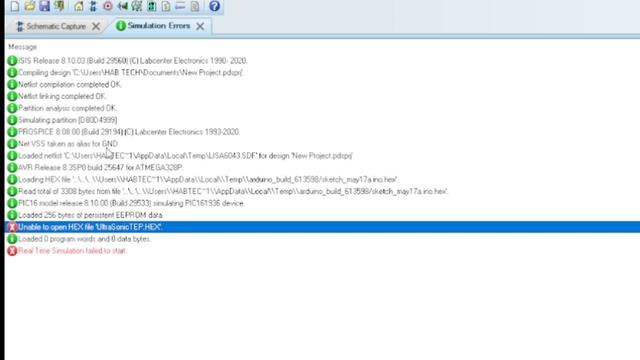Select AVR Release ATMEGA328P message row
Viewport: 640px width, 360px height.
[x=95, y=167]
